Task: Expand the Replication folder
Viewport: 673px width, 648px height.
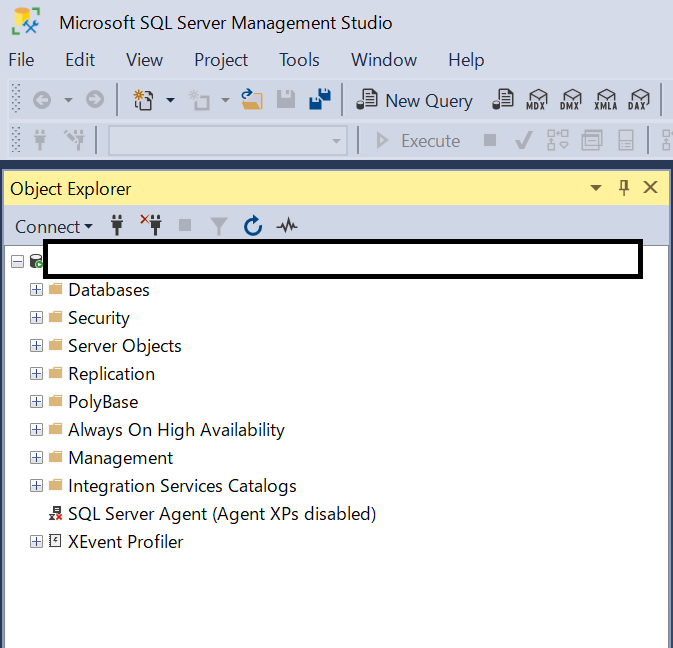Action: pyautogui.click(x=36, y=374)
